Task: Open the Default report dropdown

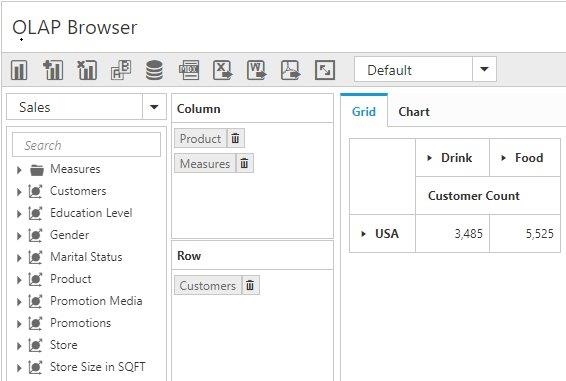Action: point(484,69)
